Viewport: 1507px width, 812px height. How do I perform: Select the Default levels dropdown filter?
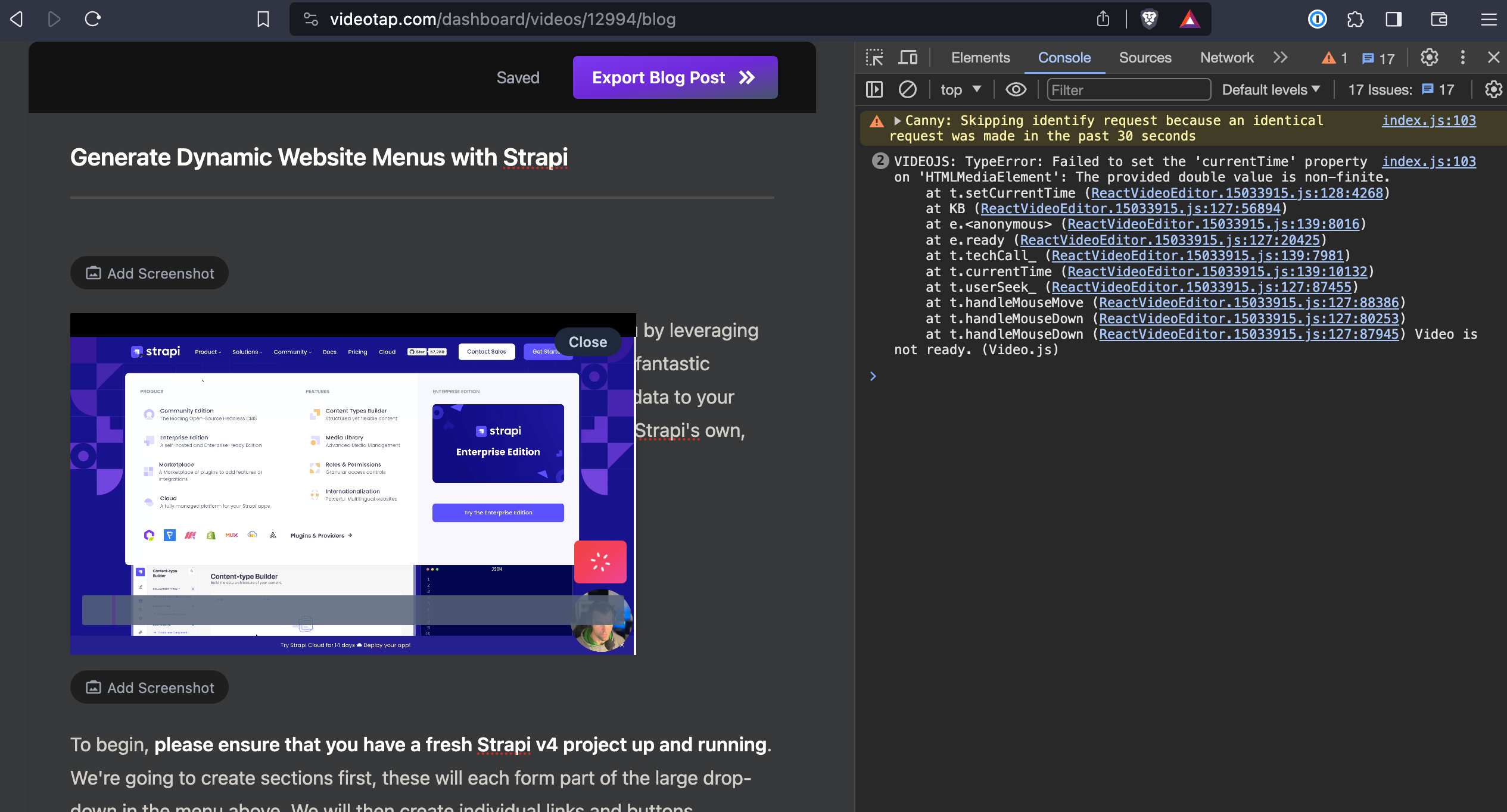pyautogui.click(x=1271, y=89)
